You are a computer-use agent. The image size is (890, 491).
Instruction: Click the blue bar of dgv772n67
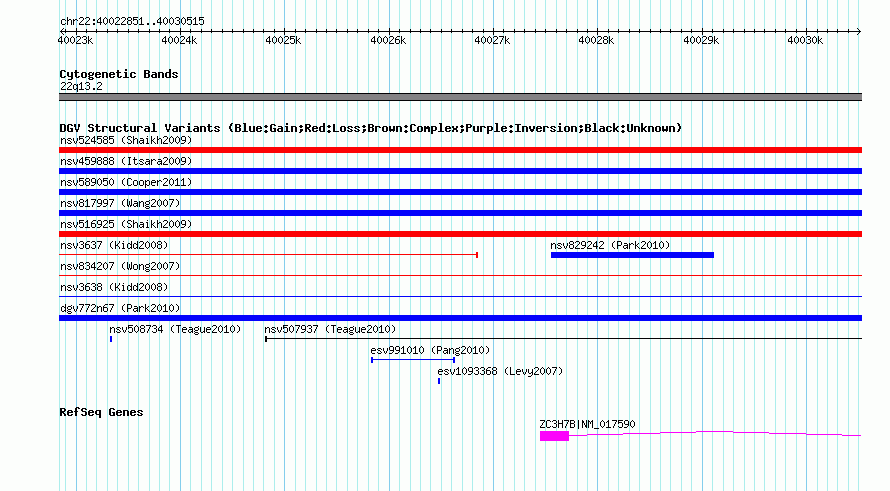(460, 318)
